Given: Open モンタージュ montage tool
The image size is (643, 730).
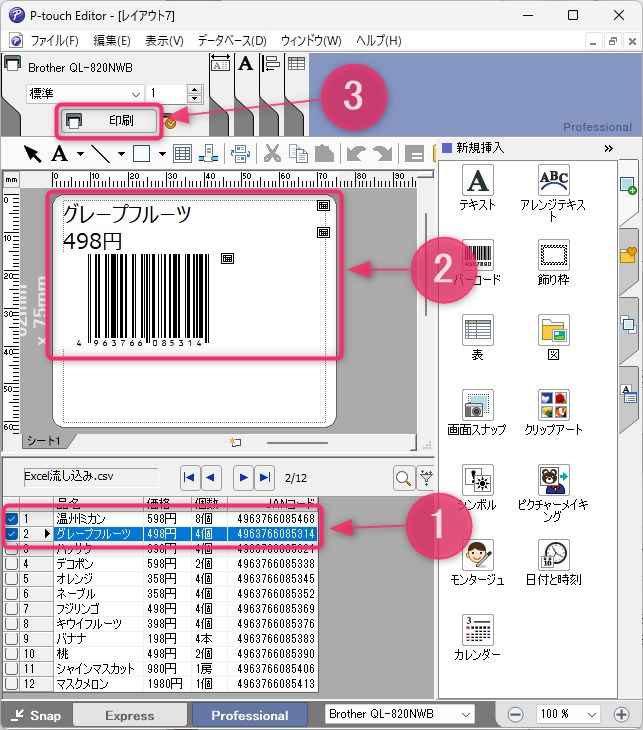Looking at the screenshot, I should (477, 562).
